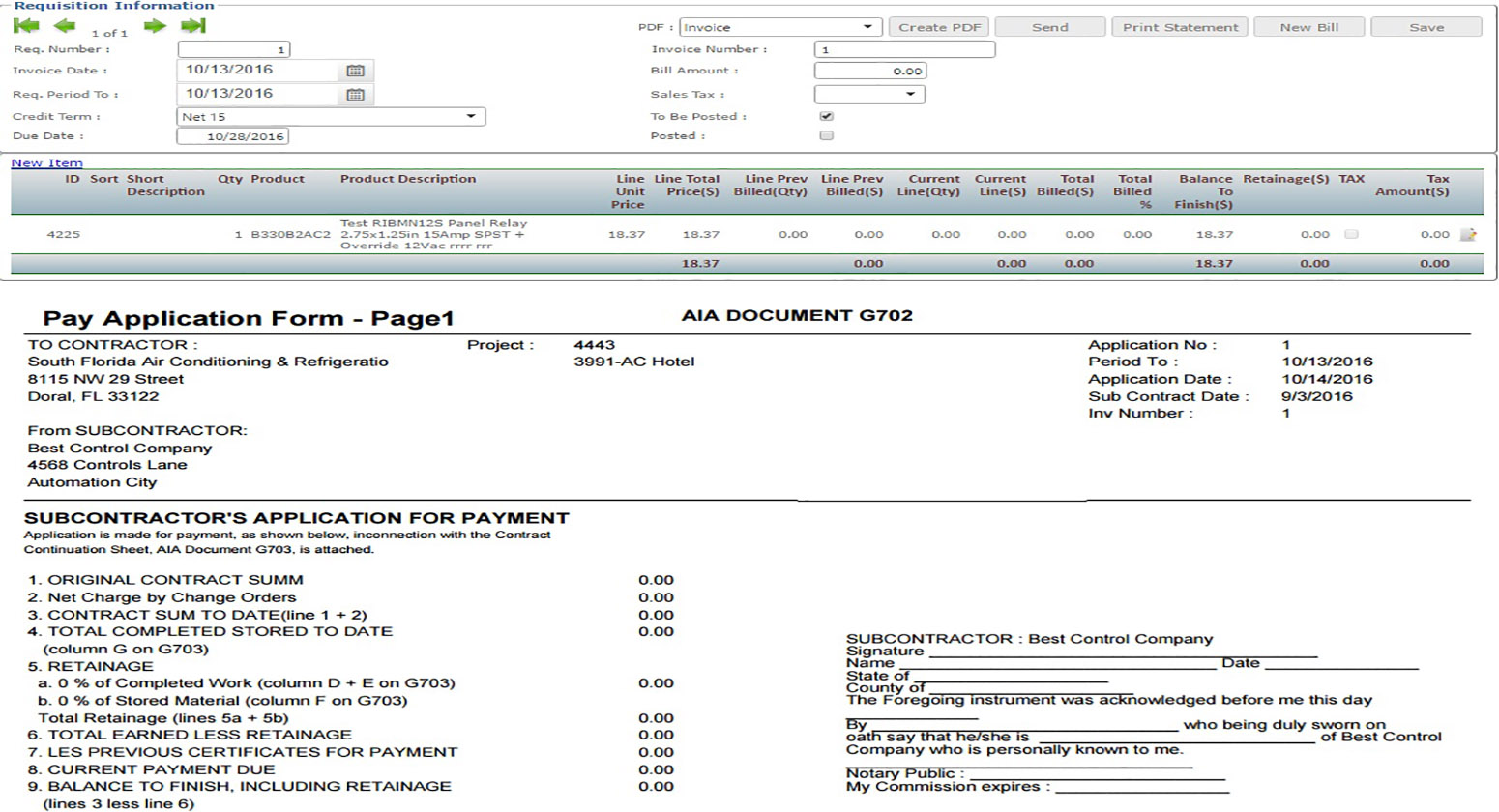
Task: Edit the B330B2AC2 line item
Action: [x=1466, y=233]
